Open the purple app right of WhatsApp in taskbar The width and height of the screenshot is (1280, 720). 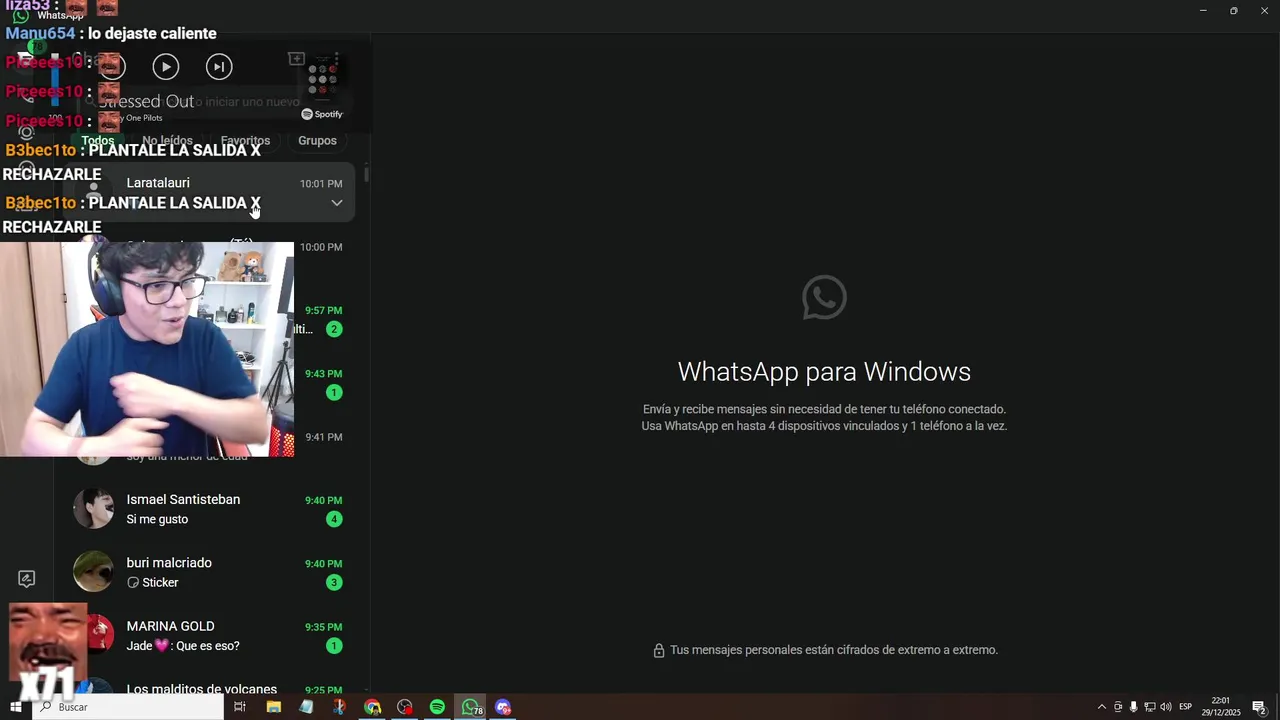click(503, 707)
